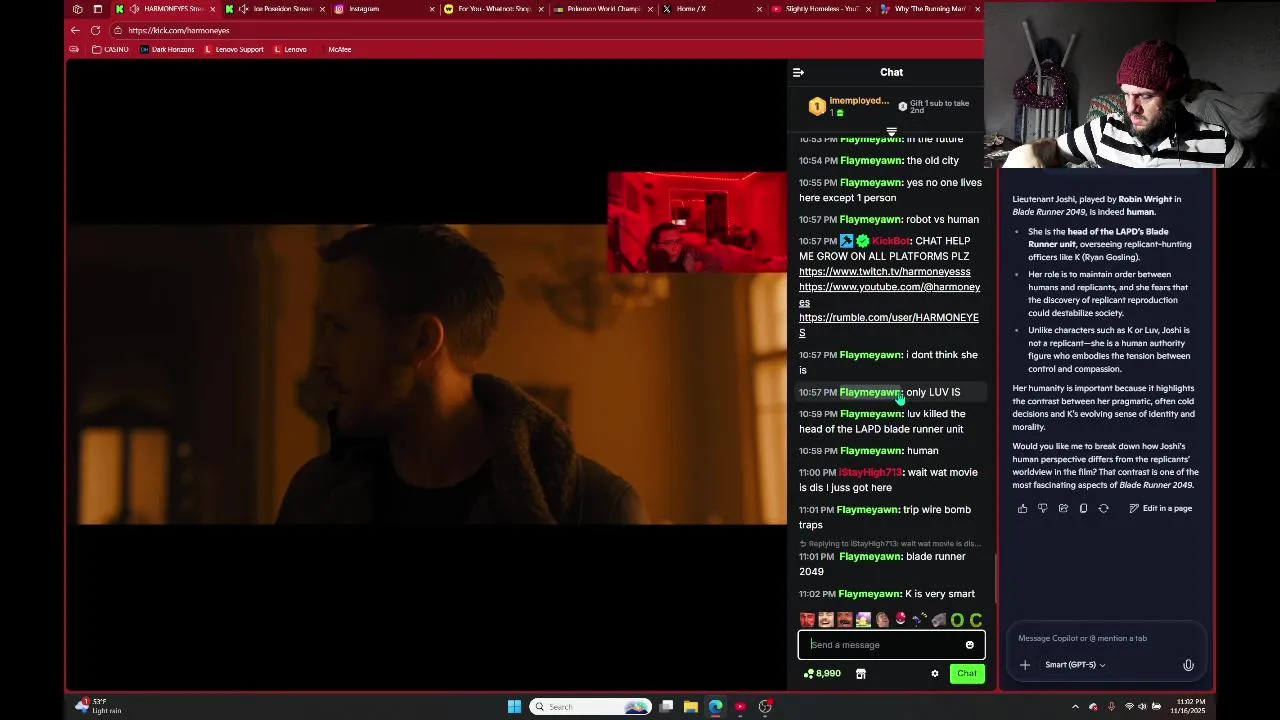Open the McAfee bookmark
Image resolution: width=1280 pixels, height=720 pixels.
pos(339,49)
